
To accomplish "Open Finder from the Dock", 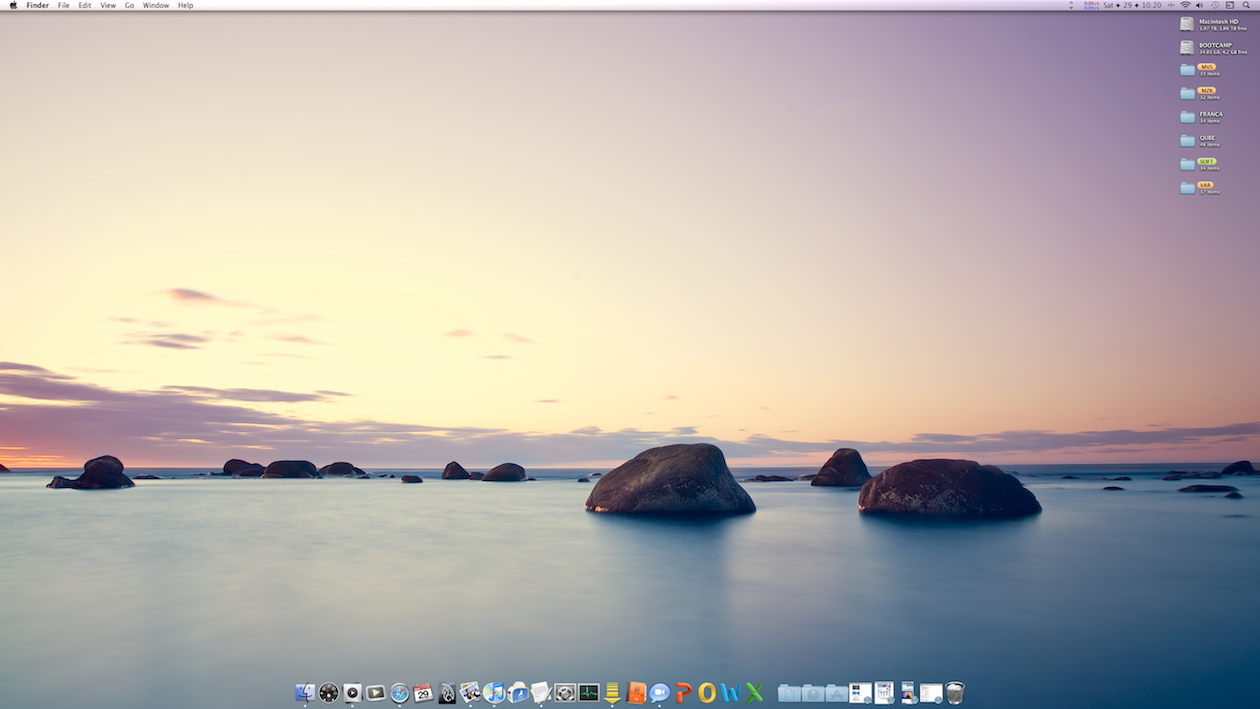I will (305, 692).
